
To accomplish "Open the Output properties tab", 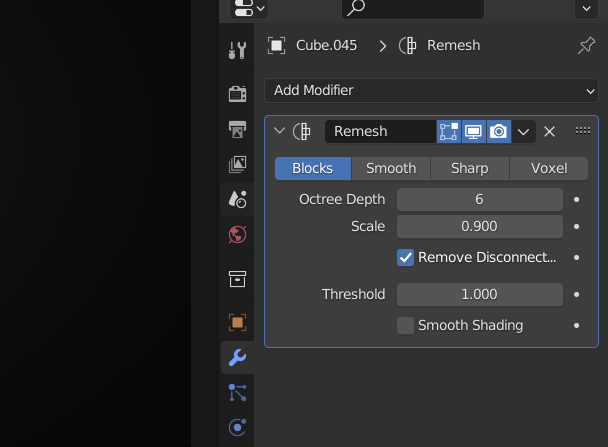I will [x=237, y=129].
